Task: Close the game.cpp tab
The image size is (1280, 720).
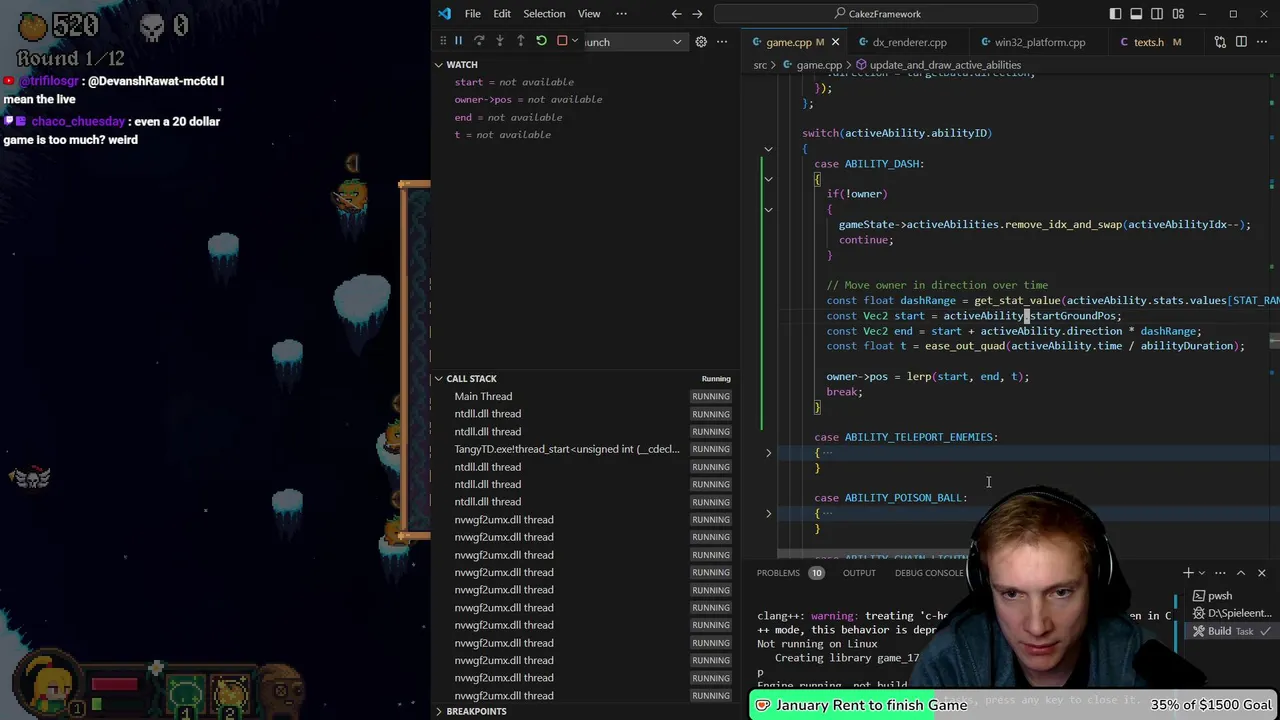Action: point(835,42)
